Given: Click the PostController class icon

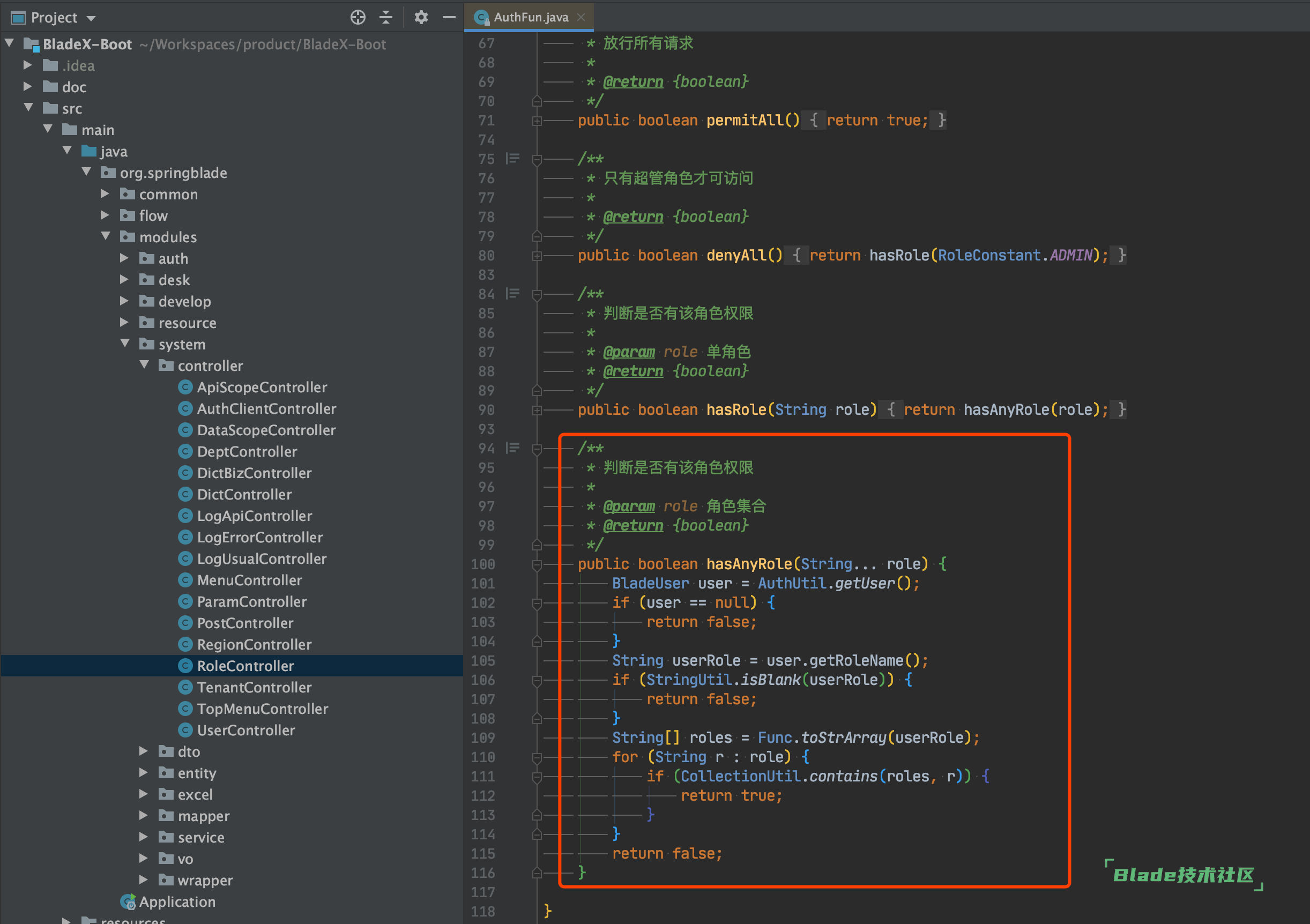Looking at the screenshot, I should (x=185, y=623).
